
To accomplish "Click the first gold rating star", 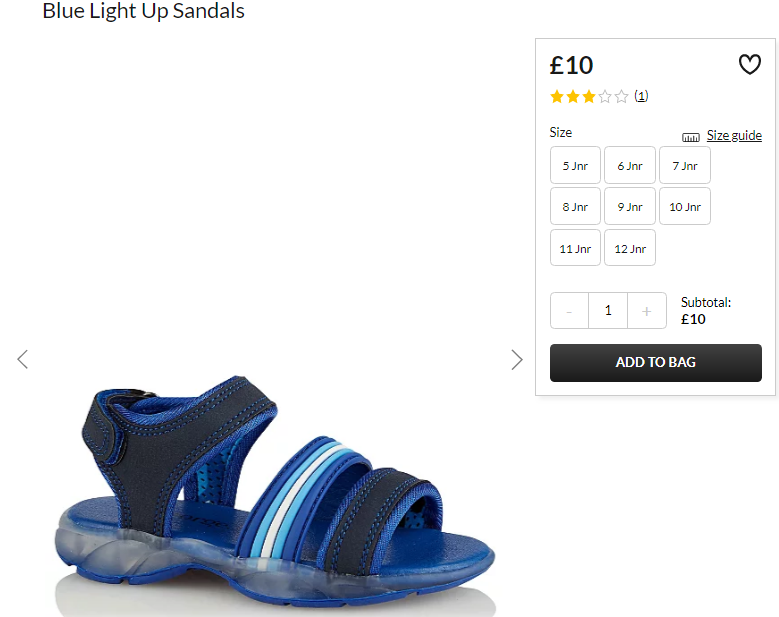I will click(557, 96).
